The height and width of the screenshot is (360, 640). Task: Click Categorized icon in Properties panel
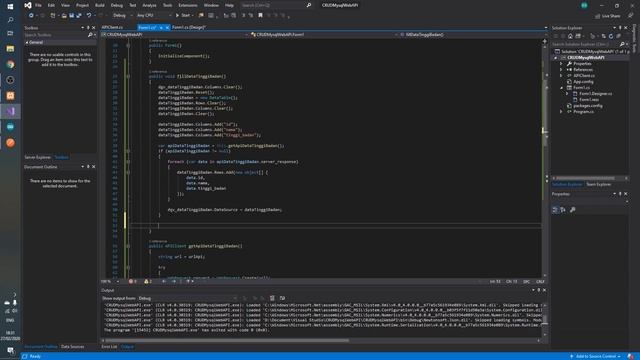[555, 210]
